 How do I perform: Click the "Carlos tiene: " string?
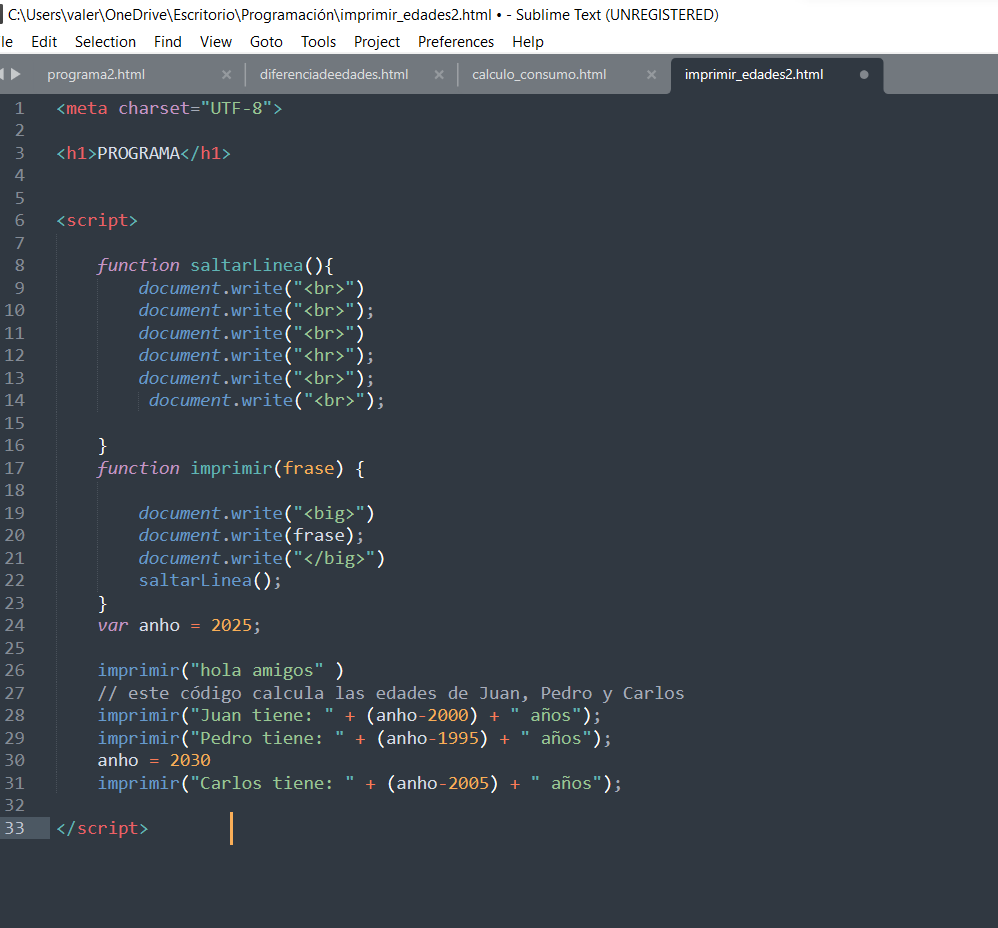coord(272,784)
